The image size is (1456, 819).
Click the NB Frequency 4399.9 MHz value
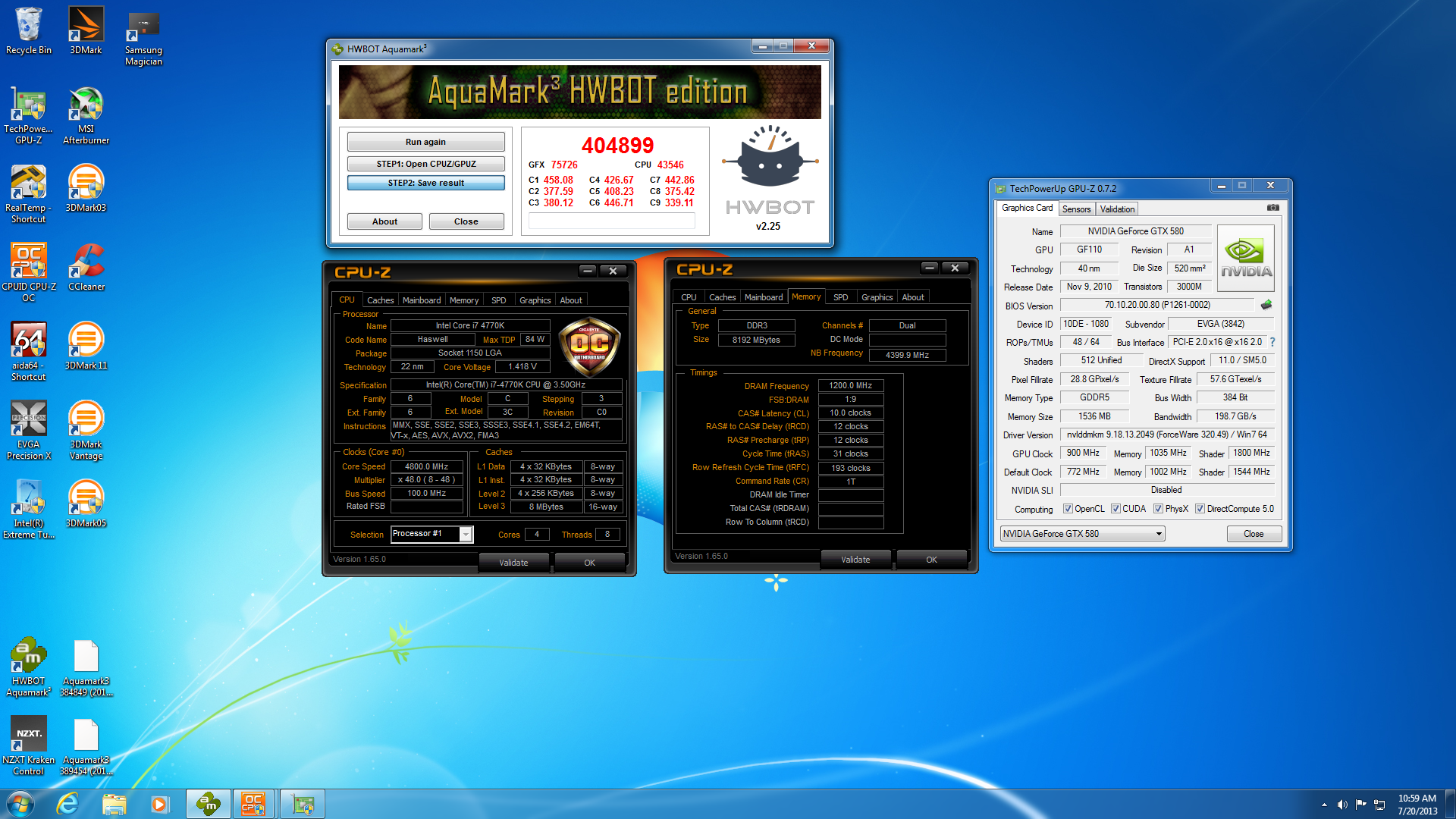coord(907,355)
